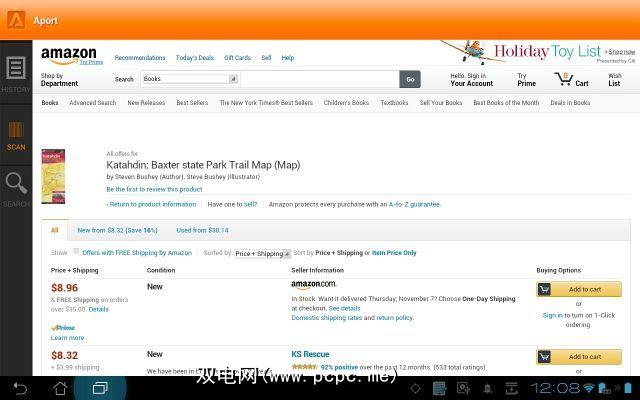
Task: Open A-to-Z guarantee link
Action: pos(414,204)
